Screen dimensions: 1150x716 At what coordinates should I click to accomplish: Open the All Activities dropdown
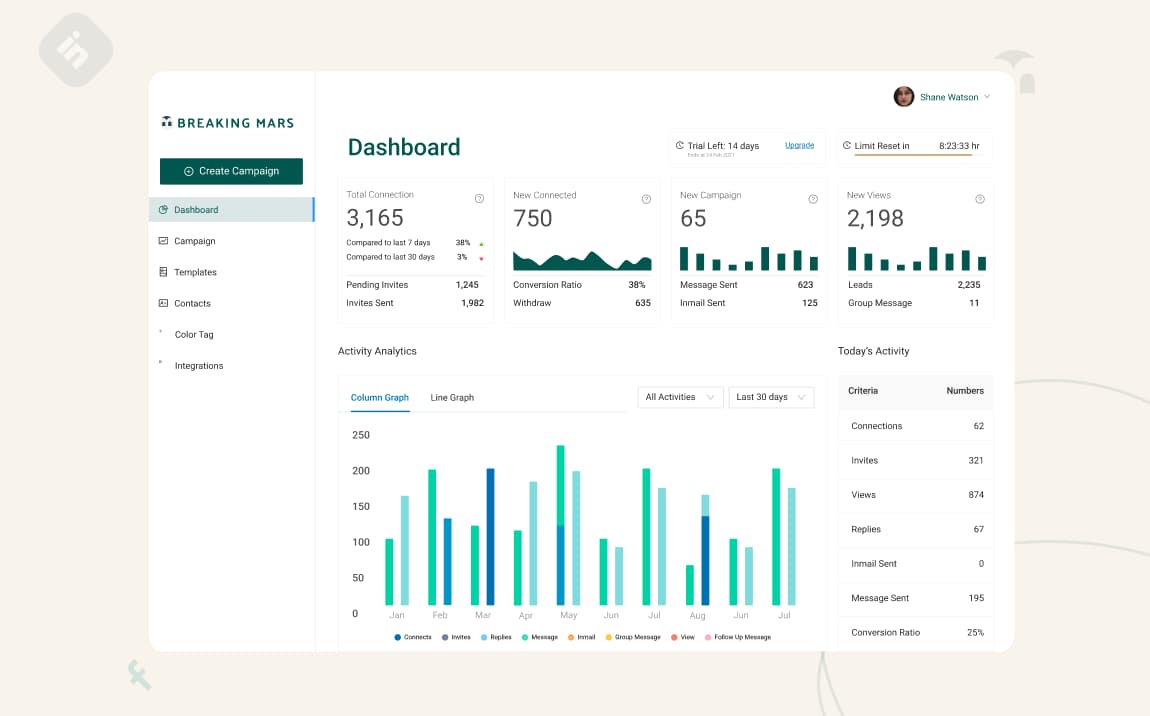tap(680, 397)
